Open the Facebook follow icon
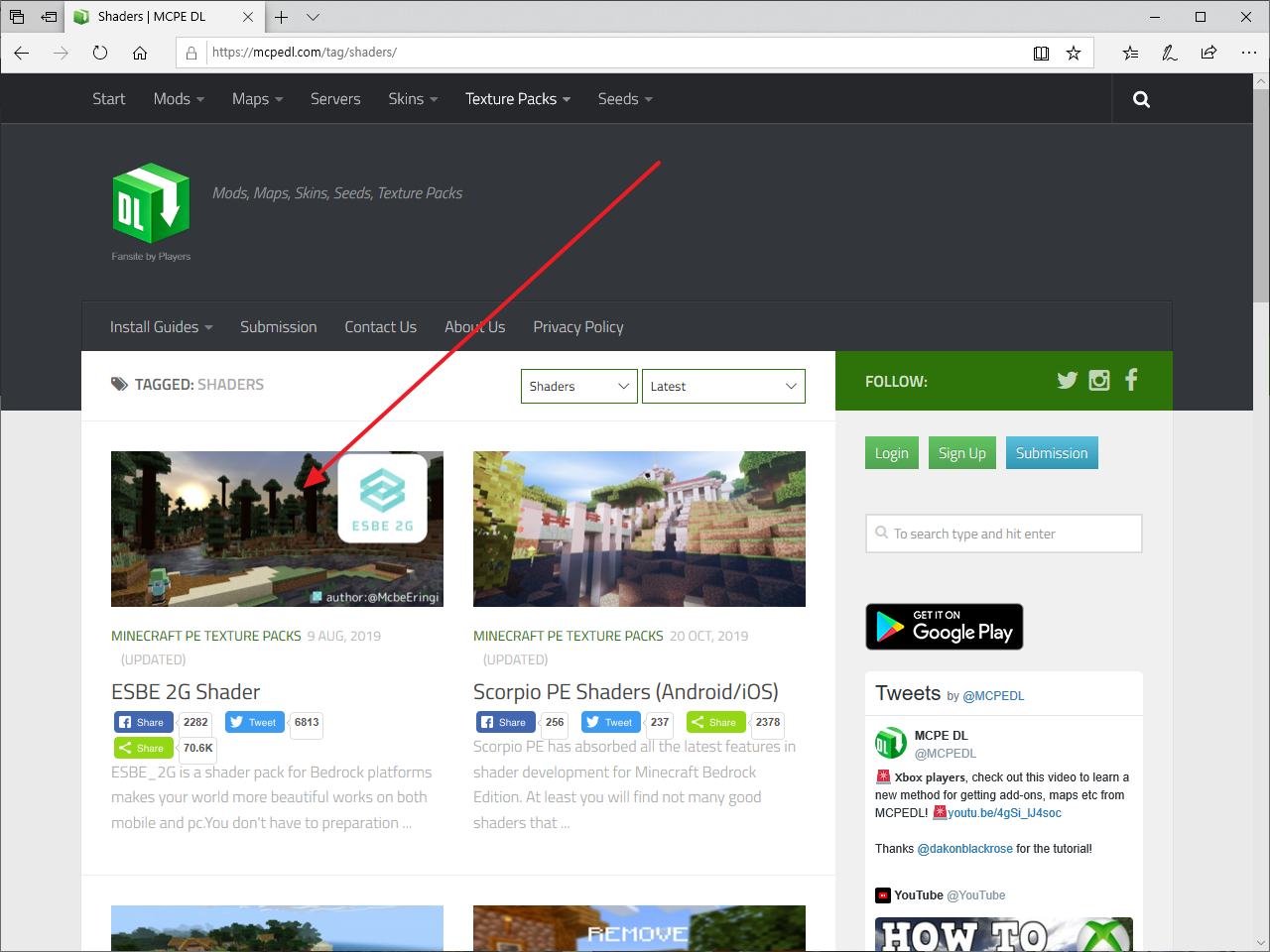 (x=1131, y=380)
